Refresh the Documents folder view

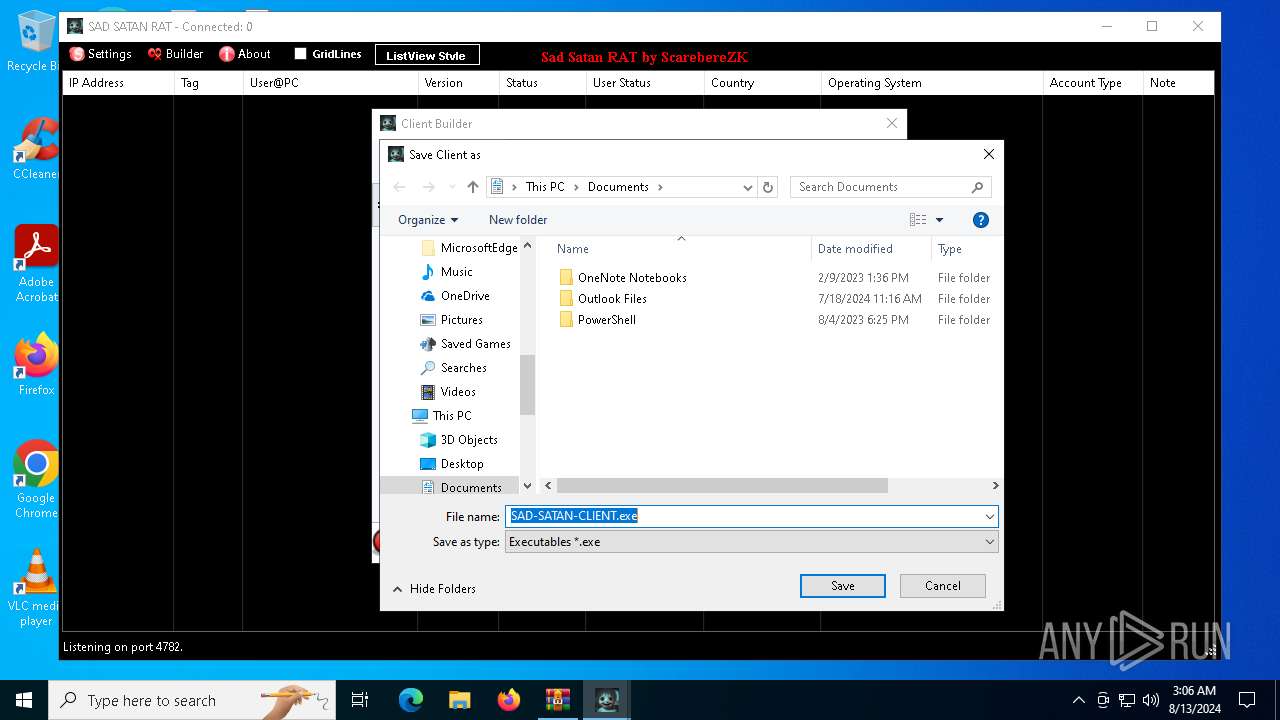click(x=768, y=187)
